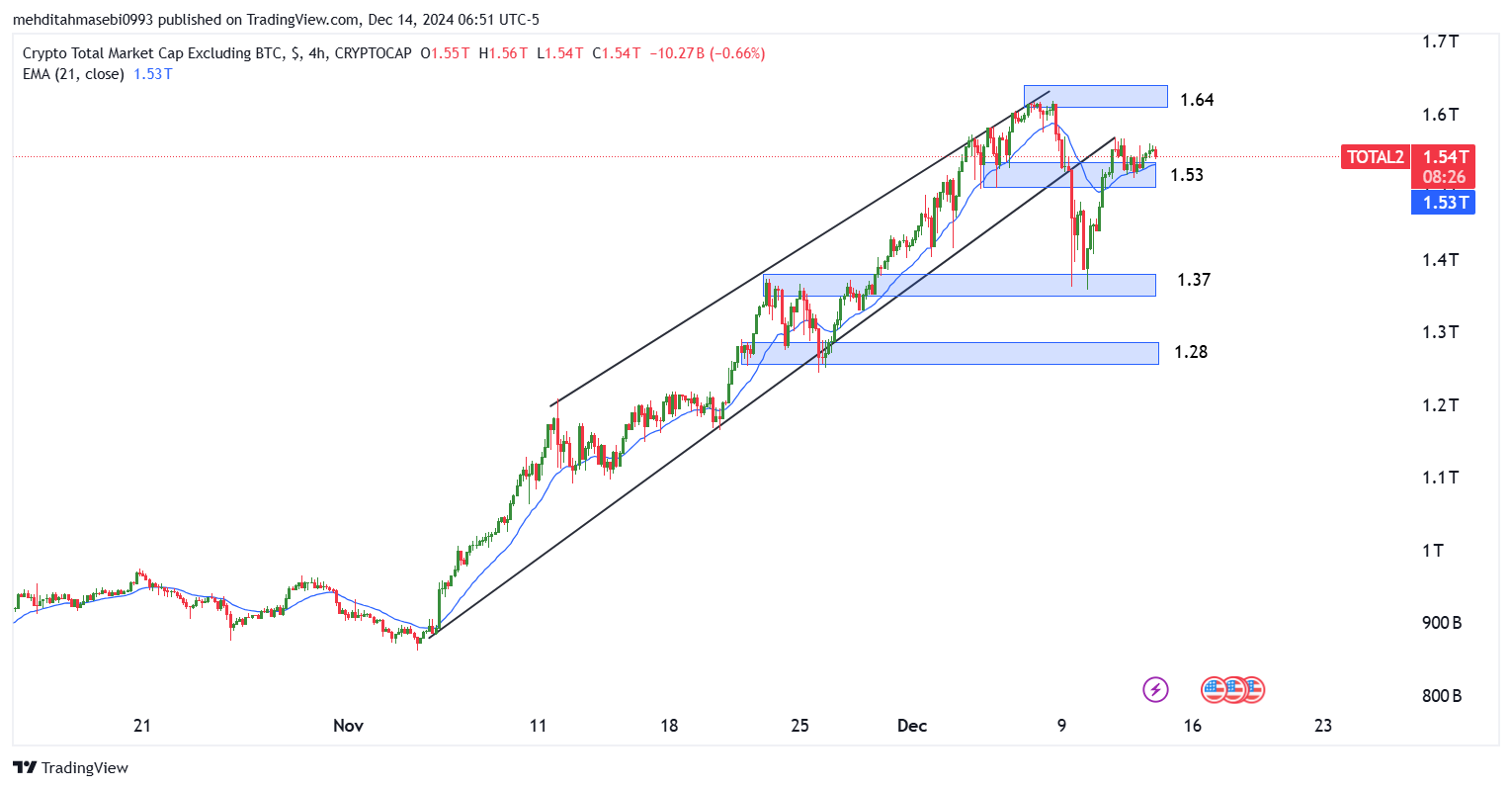The height and width of the screenshot is (789, 1512).
Task: Open the EMA (21, close) indicator legend
Action: (73, 74)
